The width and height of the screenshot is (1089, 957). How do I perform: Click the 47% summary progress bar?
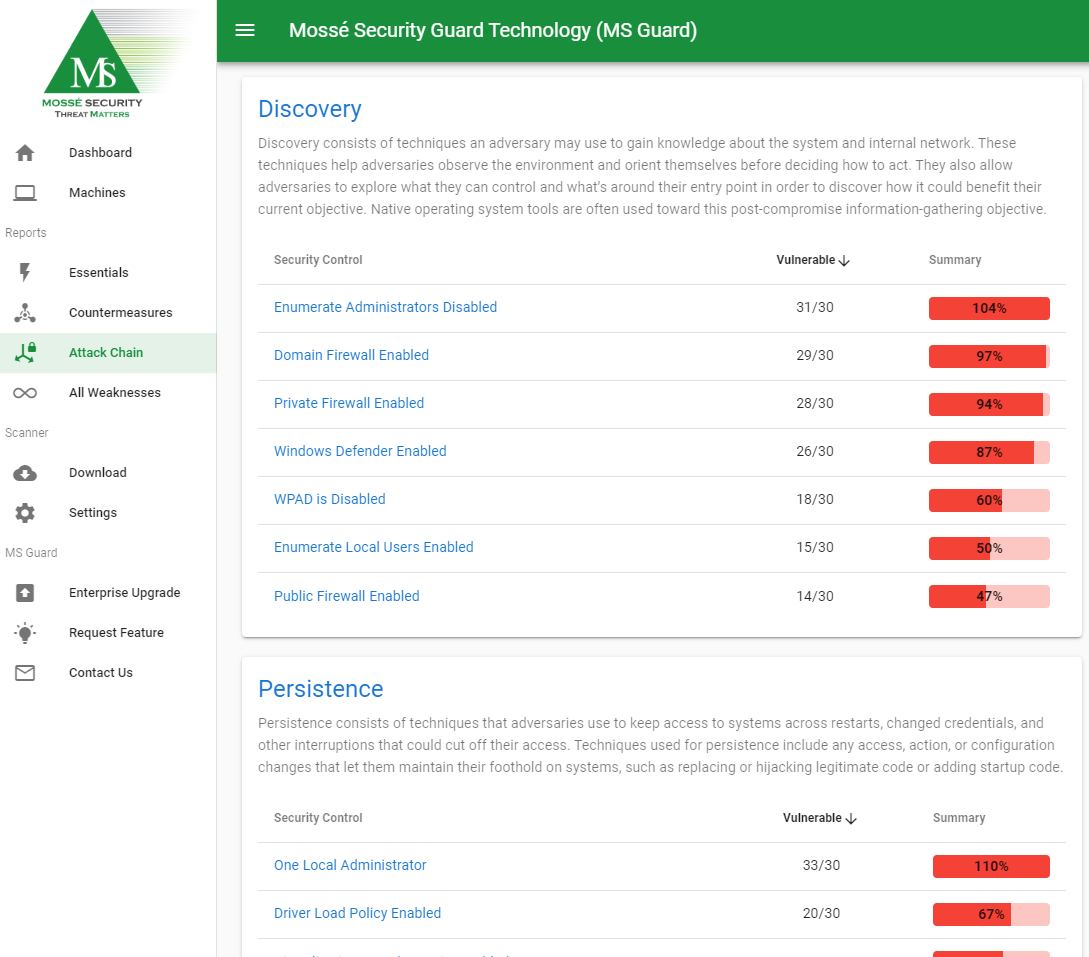point(989,596)
